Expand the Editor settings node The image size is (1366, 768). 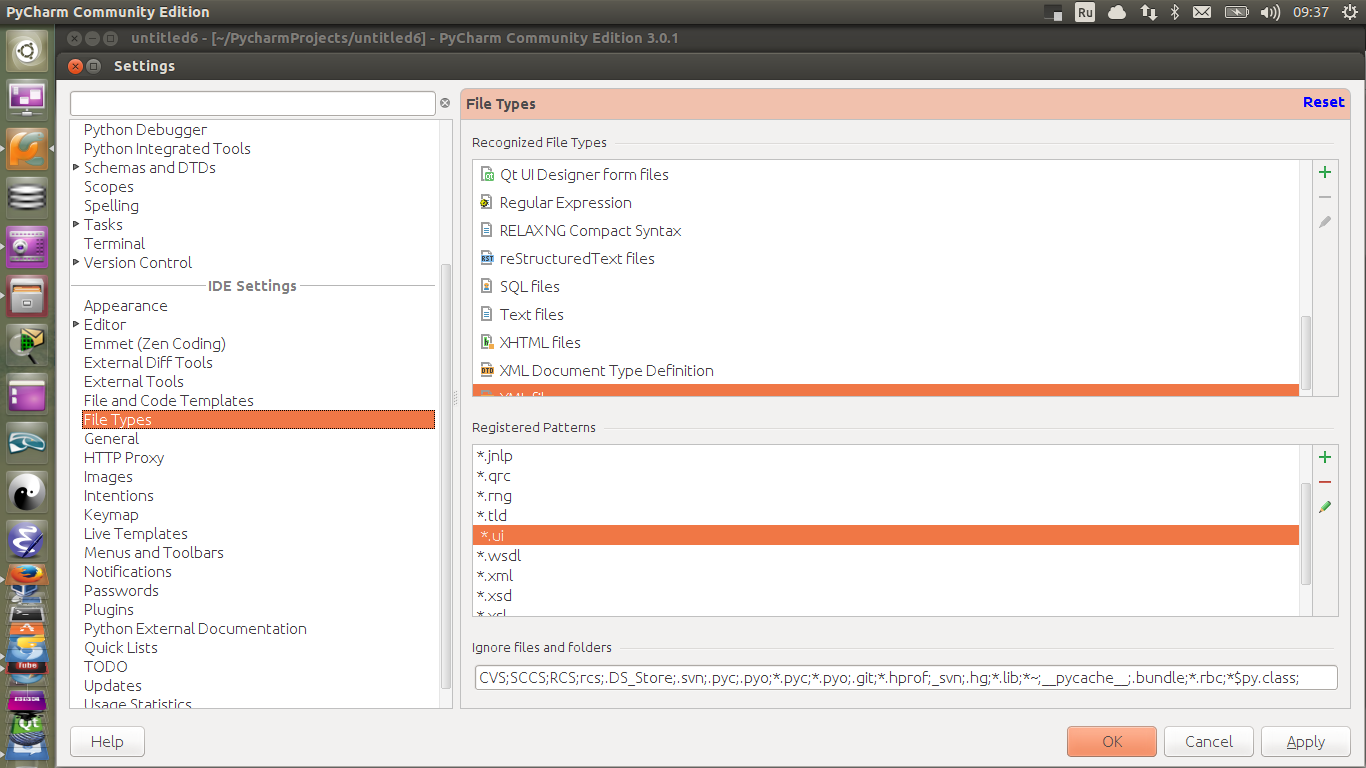pos(76,325)
